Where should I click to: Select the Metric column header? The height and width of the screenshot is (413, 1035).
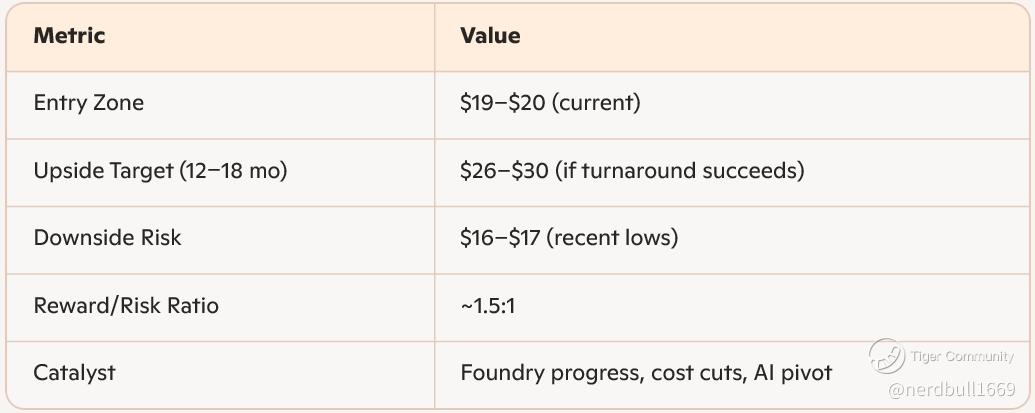[x=69, y=36]
